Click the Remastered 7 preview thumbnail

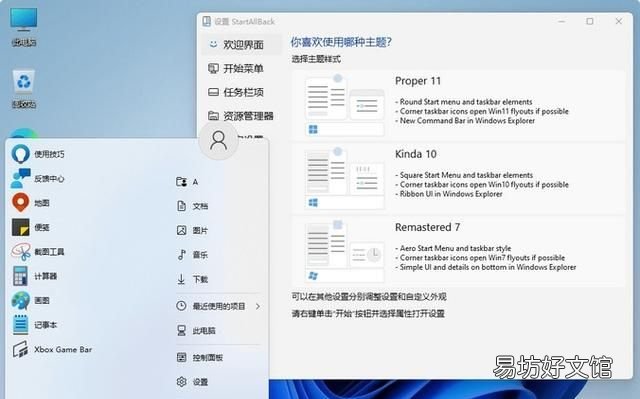coord(345,251)
